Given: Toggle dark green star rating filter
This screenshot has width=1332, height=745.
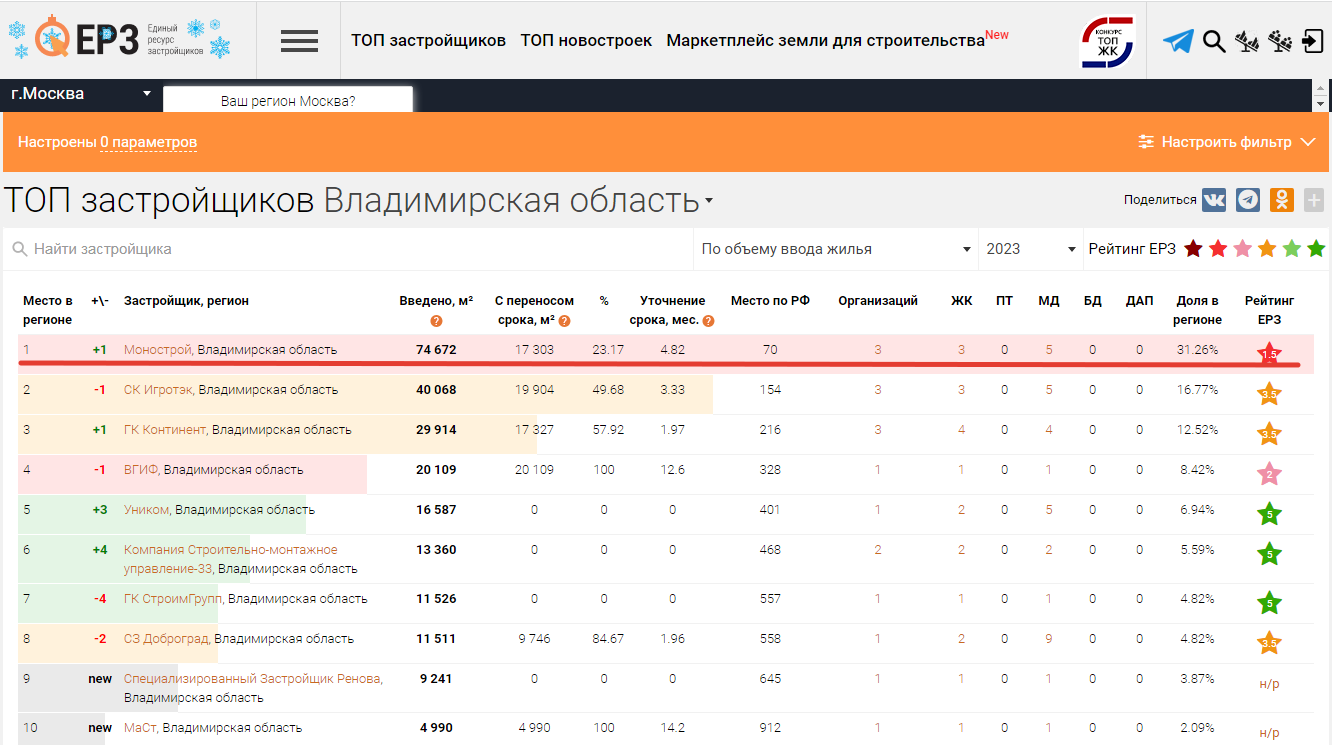Looking at the screenshot, I should pos(1316,248).
